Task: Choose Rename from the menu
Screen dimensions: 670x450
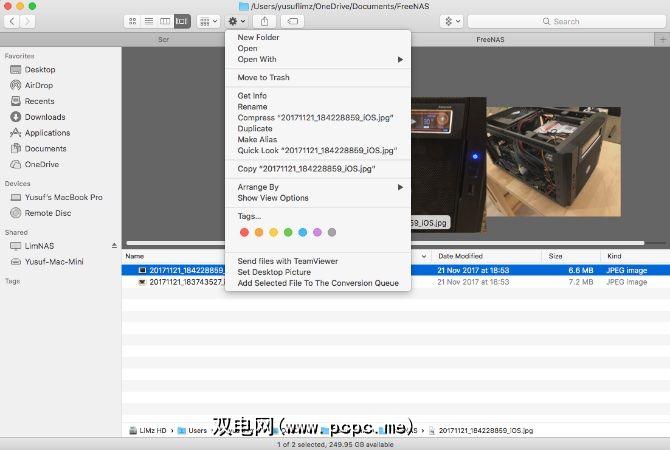Action: click(x=318, y=106)
